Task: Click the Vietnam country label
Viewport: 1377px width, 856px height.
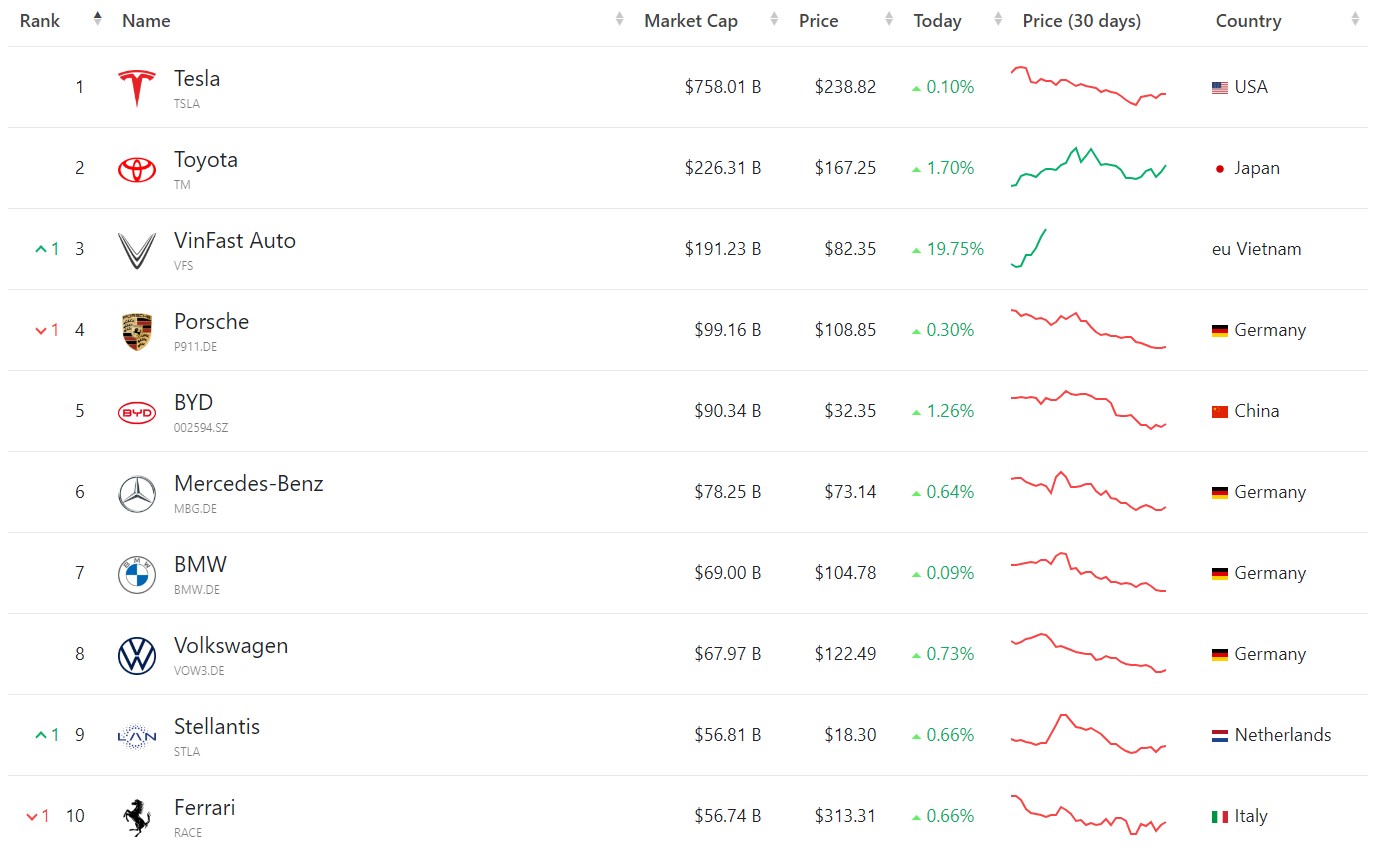Action: click(1268, 250)
